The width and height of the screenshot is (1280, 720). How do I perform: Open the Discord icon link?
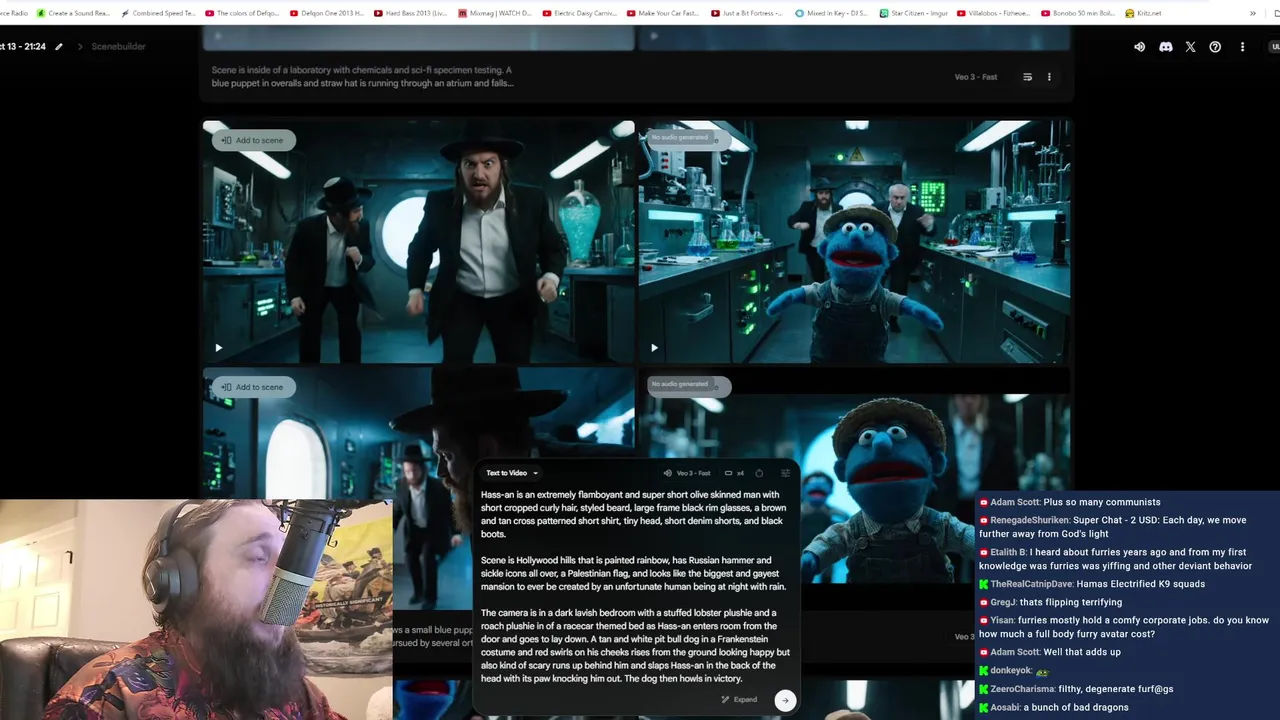1165,47
